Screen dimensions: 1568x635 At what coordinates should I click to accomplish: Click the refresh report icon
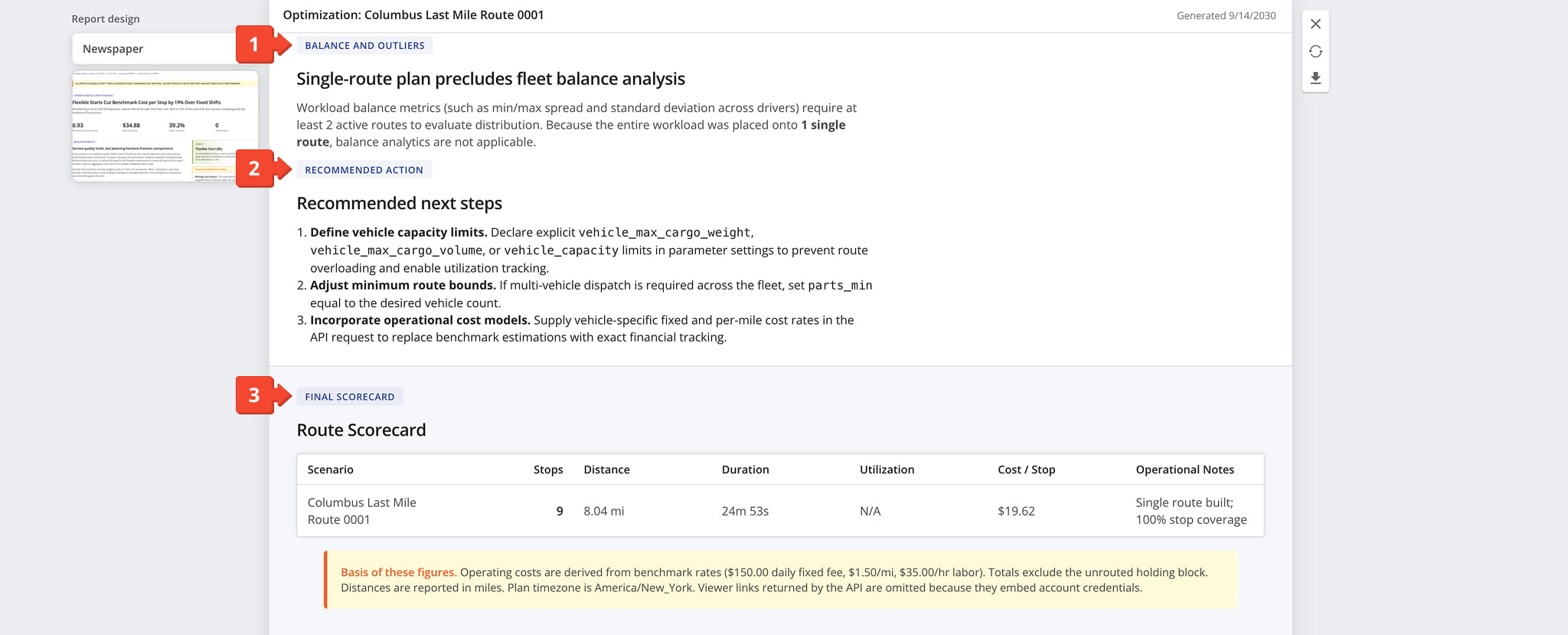pyautogui.click(x=1315, y=51)
